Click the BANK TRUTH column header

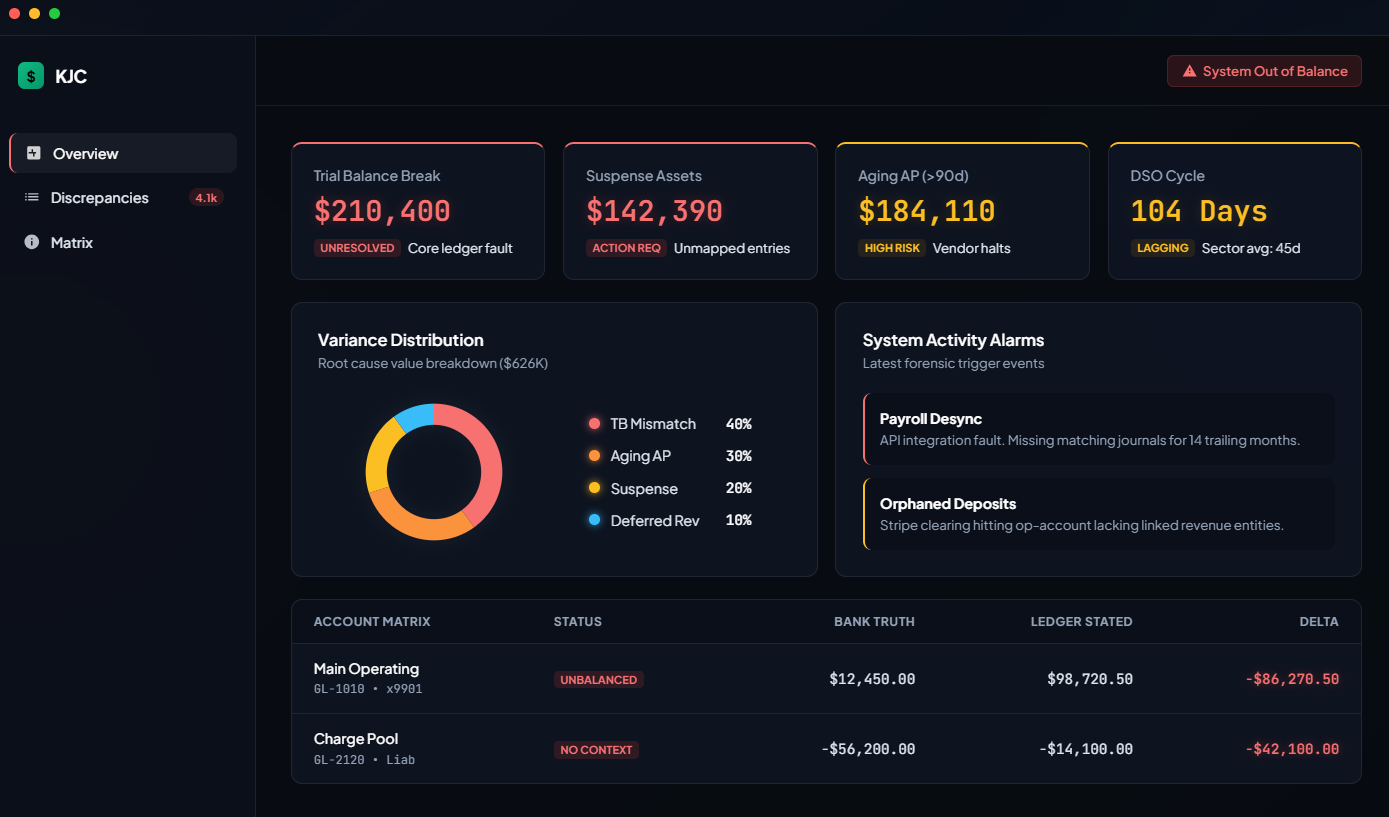pos(874,621)
